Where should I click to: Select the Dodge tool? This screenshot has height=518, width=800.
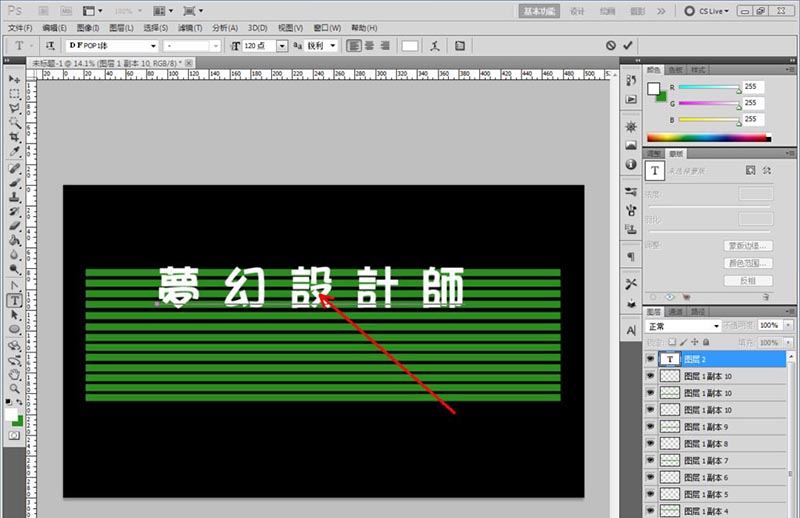(14, 268)
